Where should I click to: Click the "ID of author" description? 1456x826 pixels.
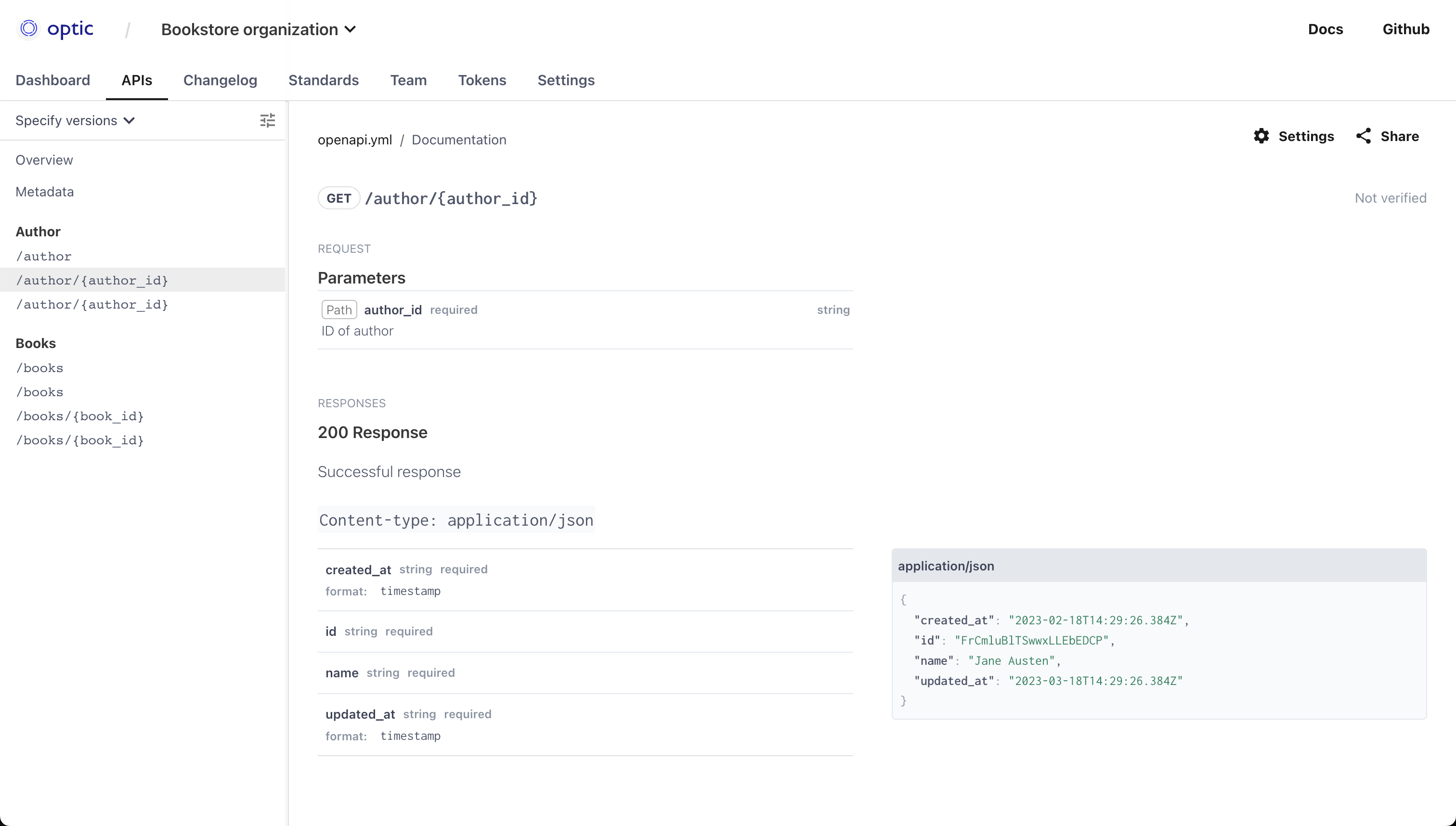tap(357, 331)
